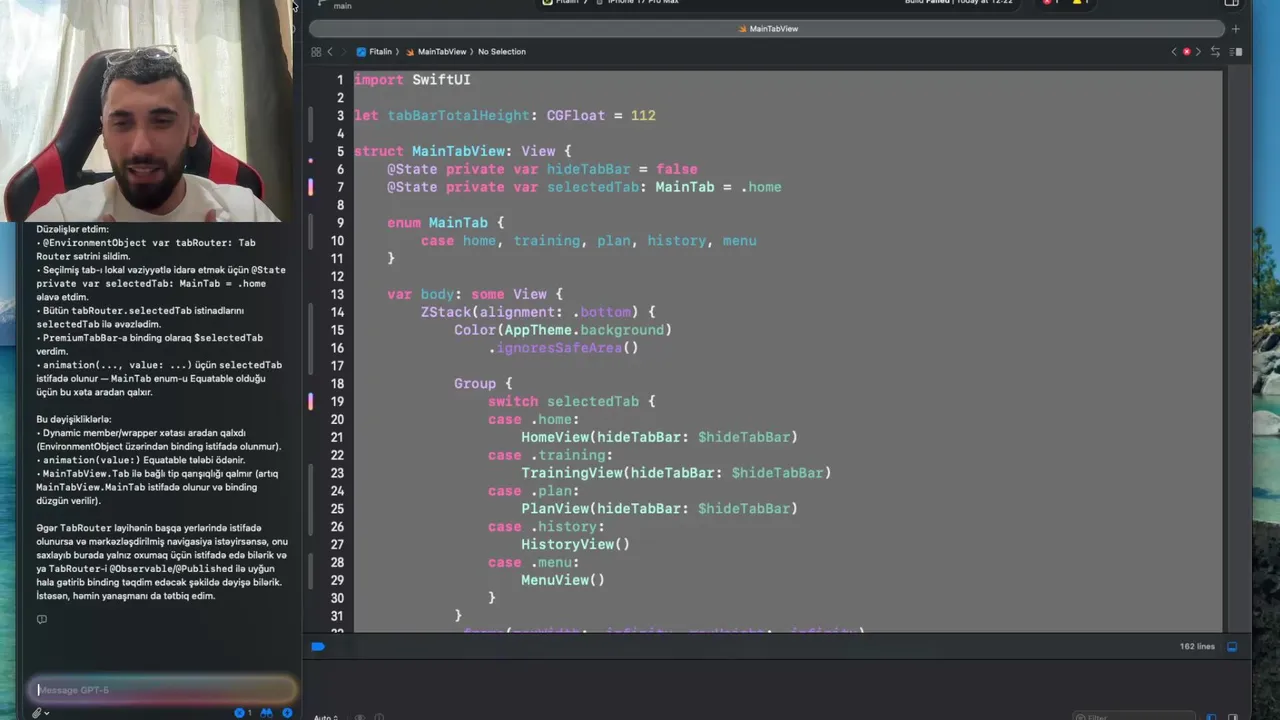Click the 162 lines status text
This screenshot has width=1280, height=720.
click(1197, 647)
